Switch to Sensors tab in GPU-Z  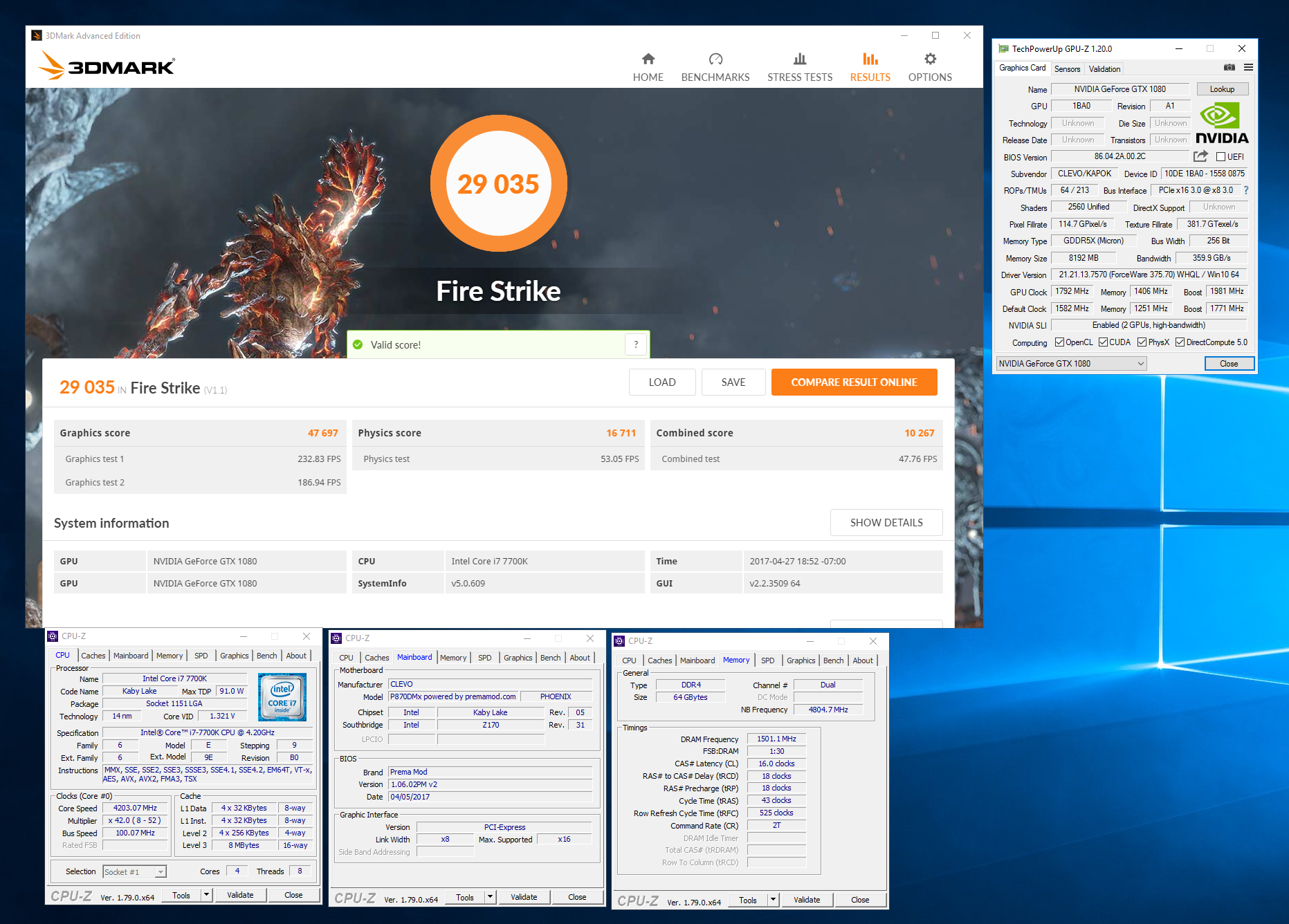(x=1067, y=69)
